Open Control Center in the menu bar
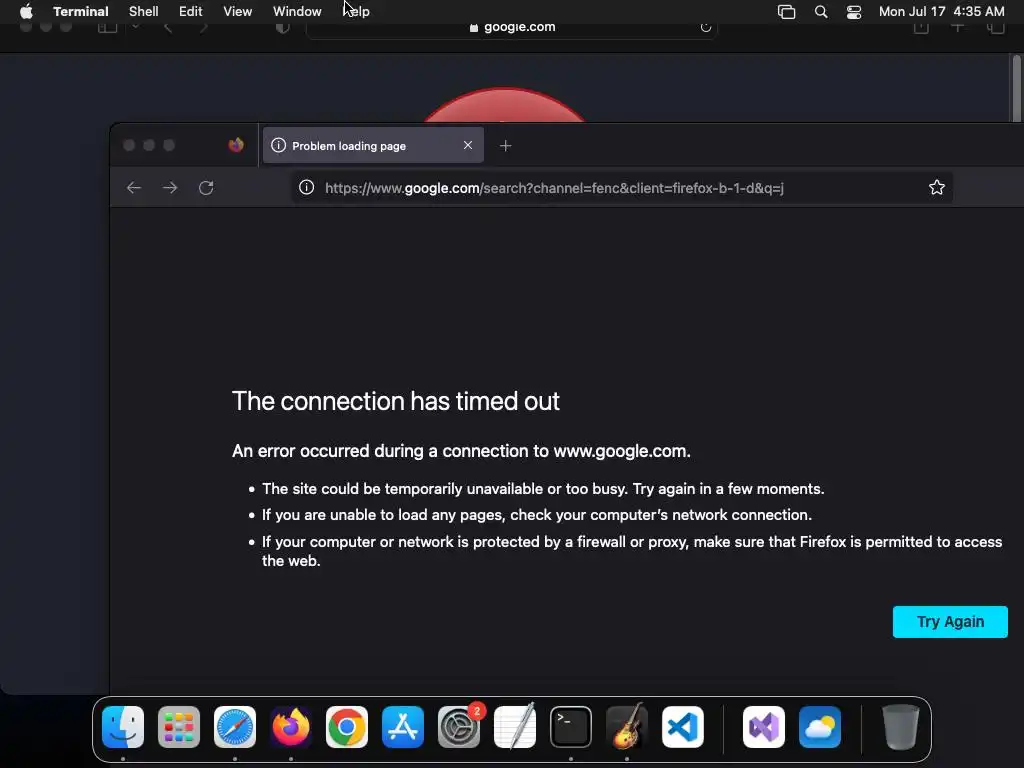 (x=854, y=12)
